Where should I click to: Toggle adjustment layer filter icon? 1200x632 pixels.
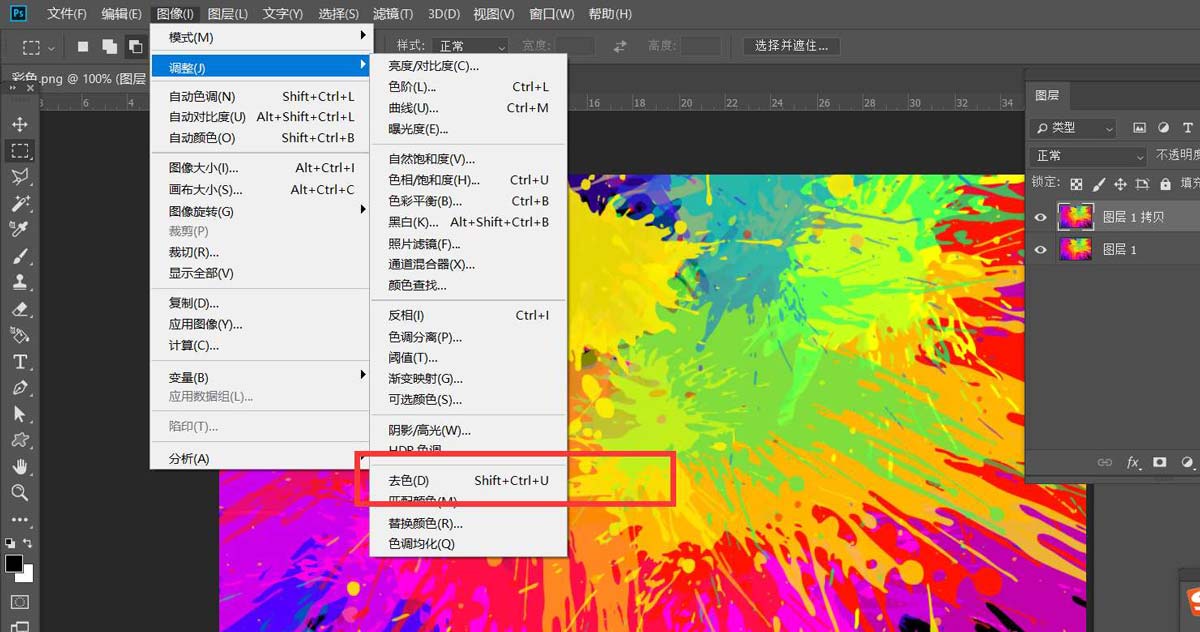pos(1163,128)
